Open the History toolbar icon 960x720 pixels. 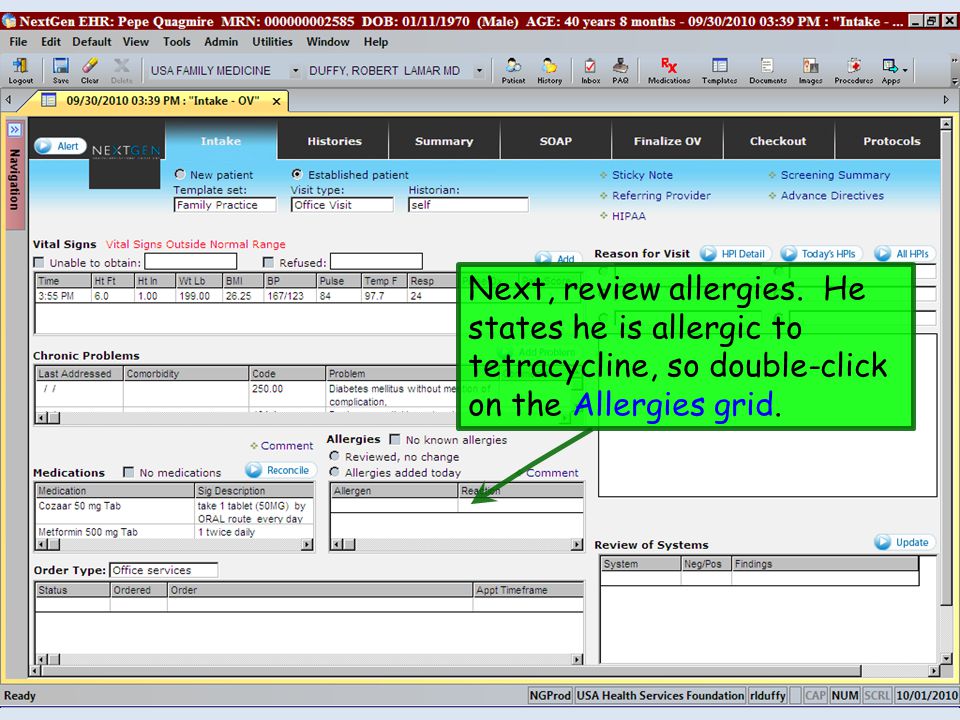tap(549, 70)
